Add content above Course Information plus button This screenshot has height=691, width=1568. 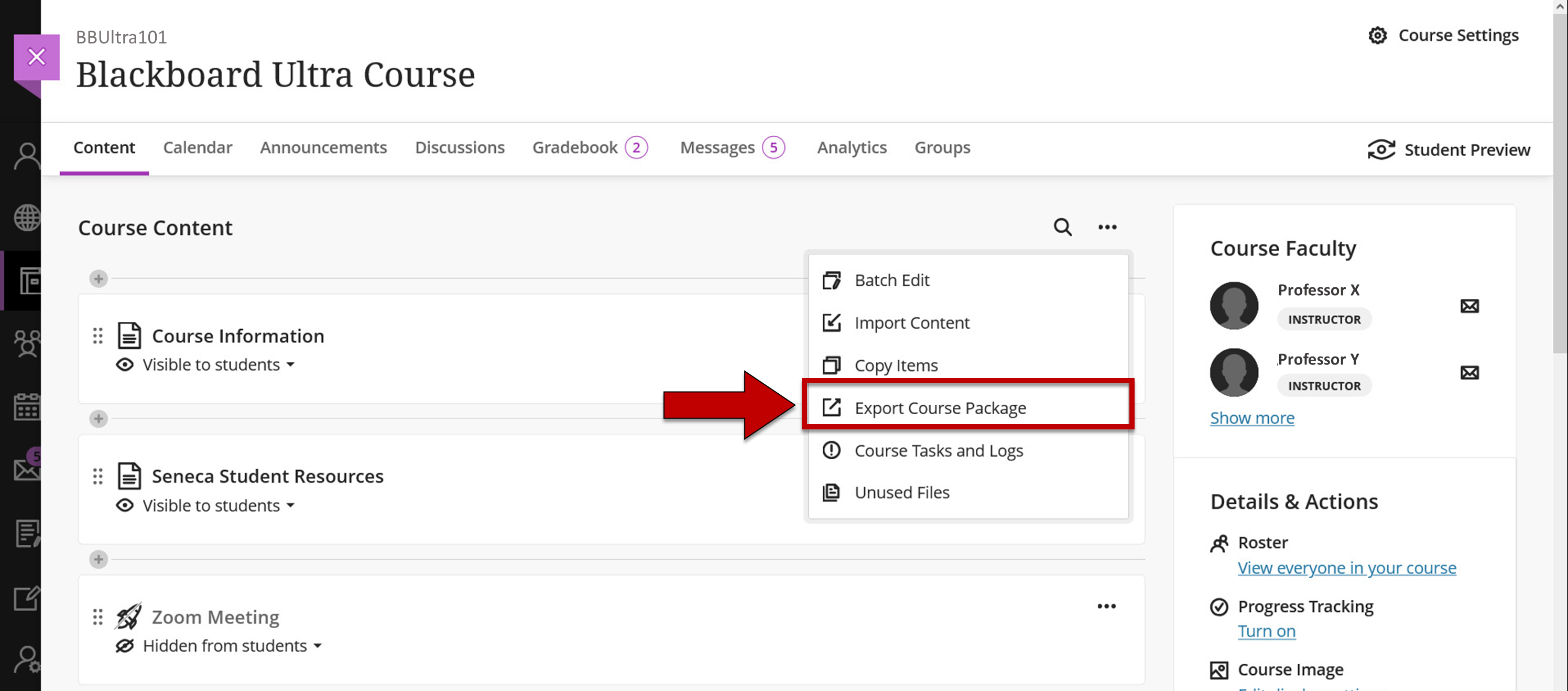coord(99,279)
